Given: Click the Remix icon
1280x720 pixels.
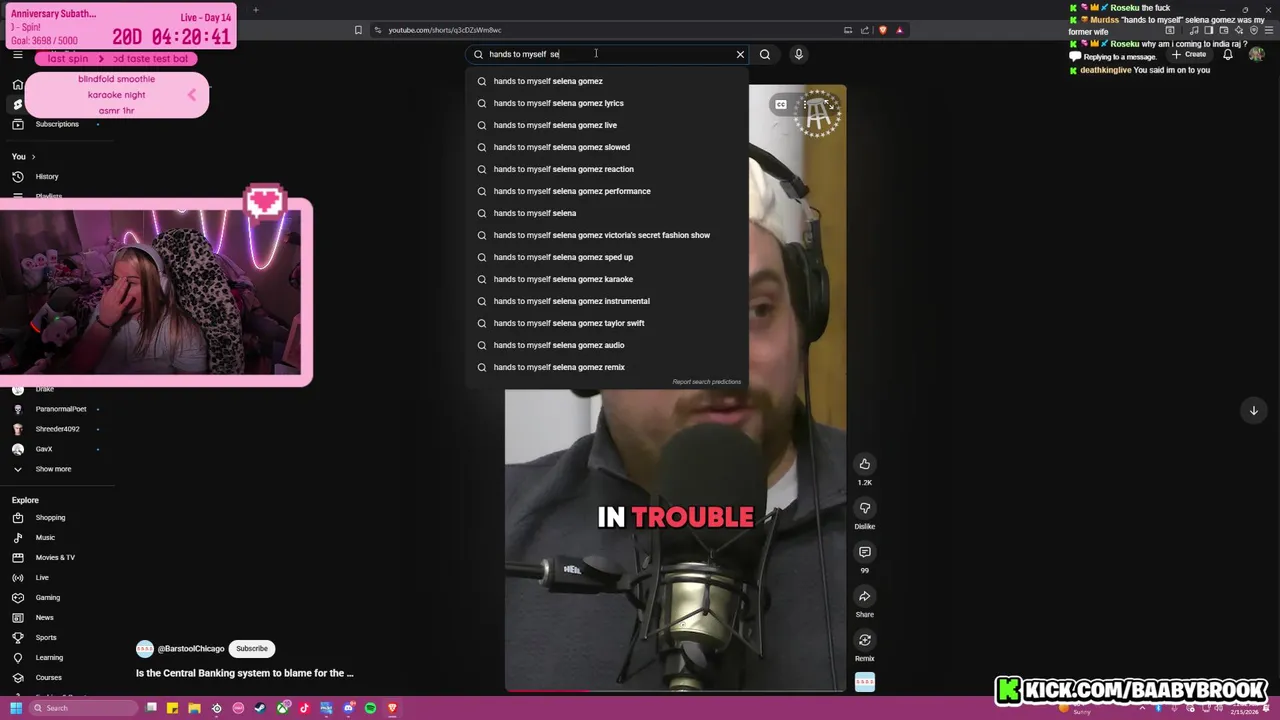Looking at the screenshot, I should point(865,641).
